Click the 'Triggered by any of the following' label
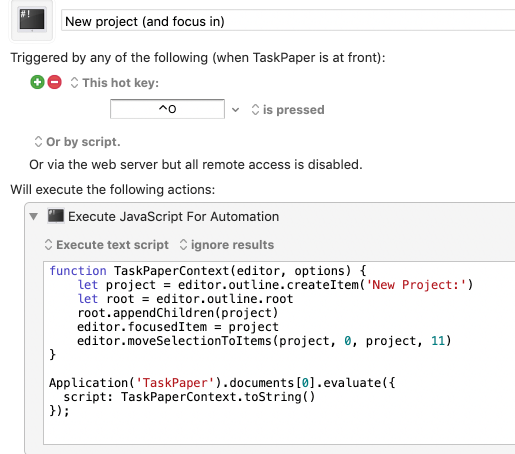This screenshot has width=515, height=454. [x=198, y=57]
